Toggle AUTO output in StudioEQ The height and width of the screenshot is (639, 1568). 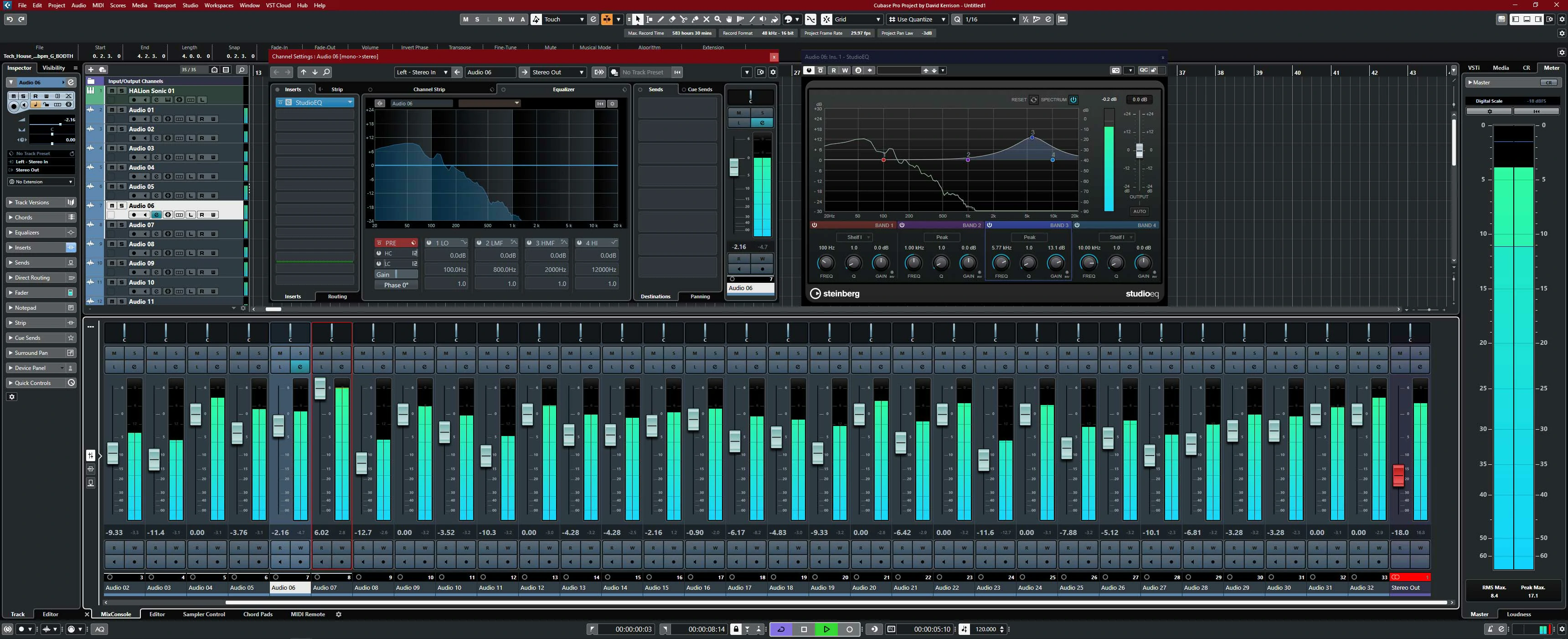[1140, 211]
